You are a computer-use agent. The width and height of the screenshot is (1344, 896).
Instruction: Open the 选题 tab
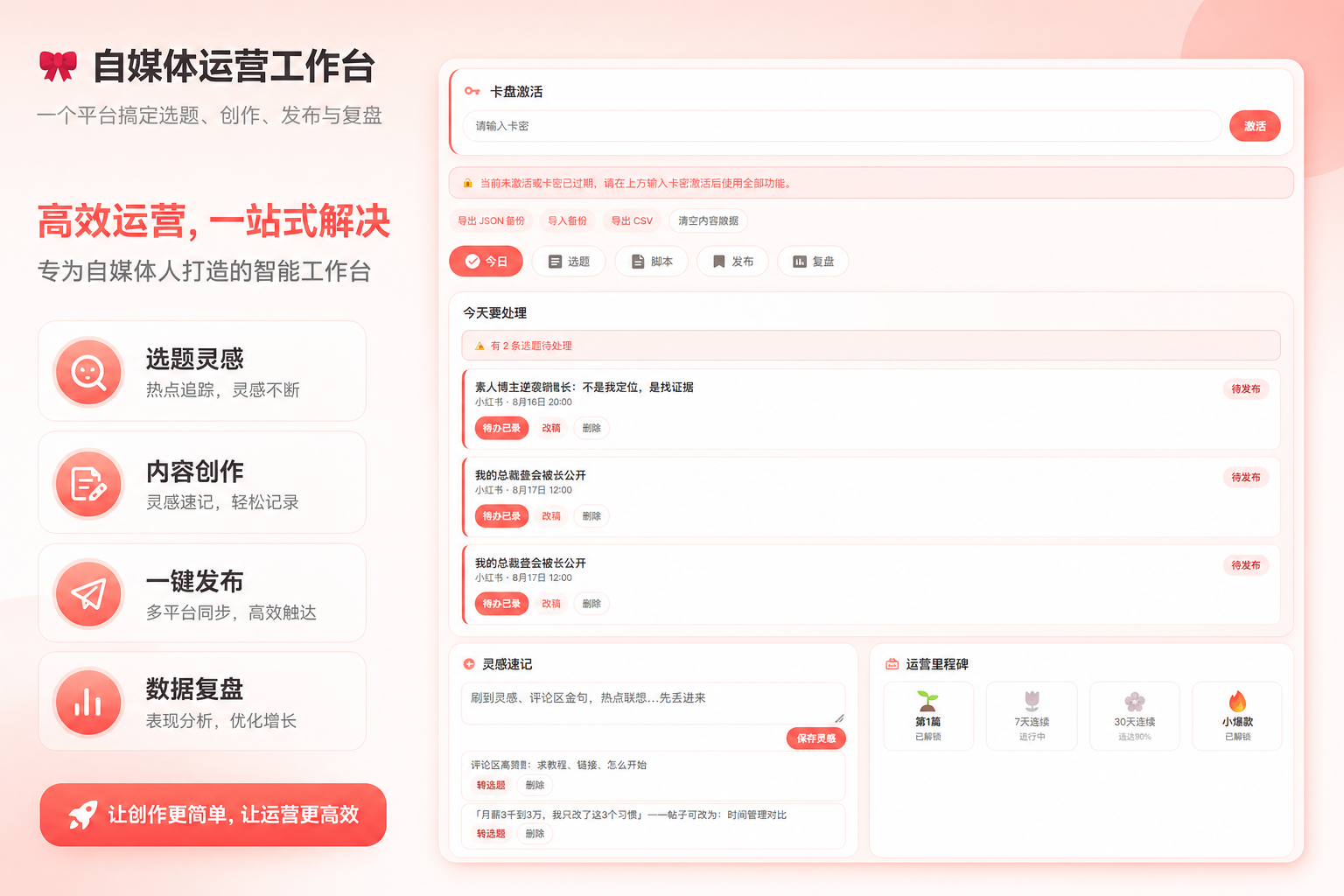point(569,262)
